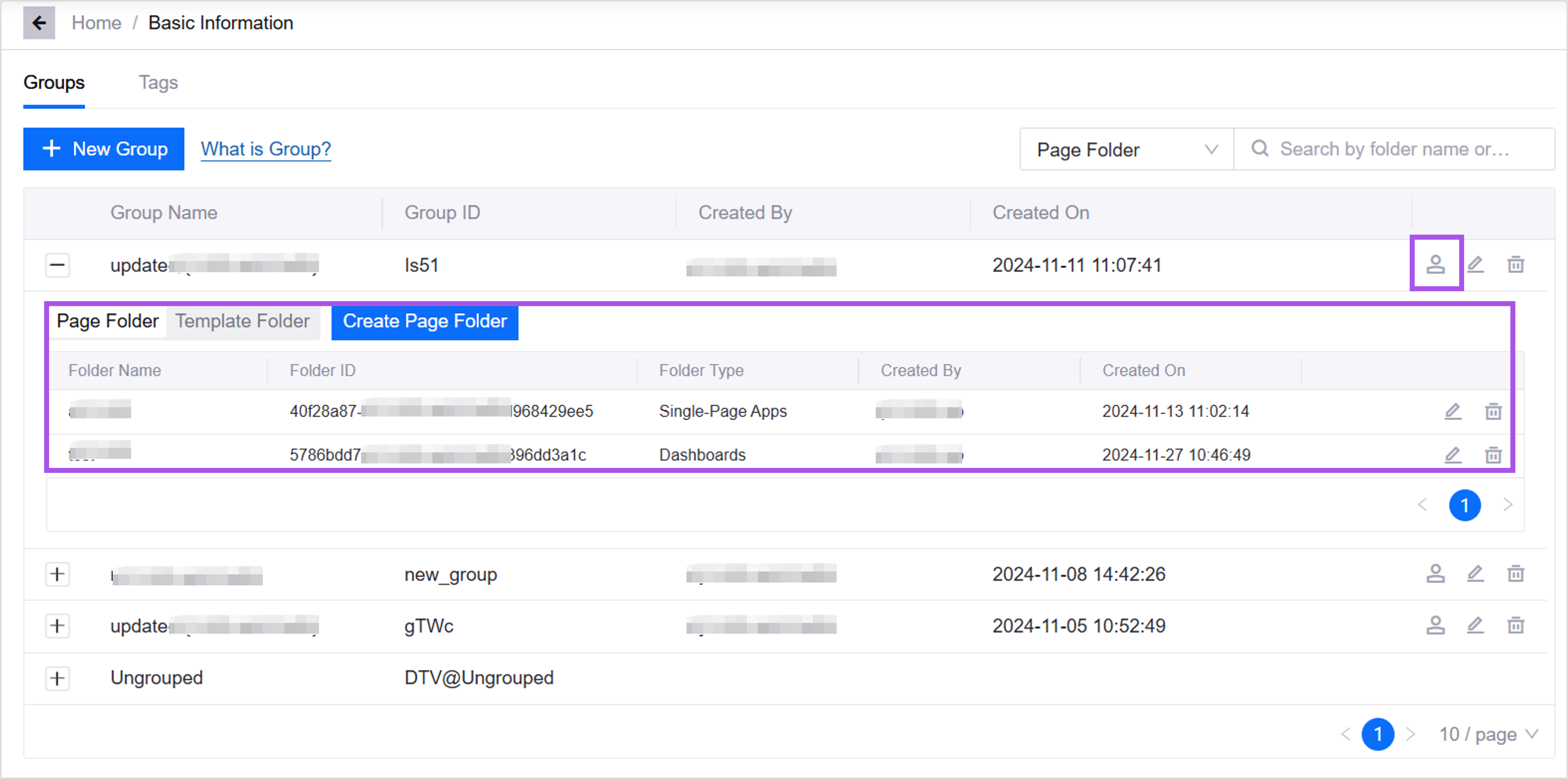Image resolution: width=1568 pixels, height=779 pixels.
Task: Open the What is Group? link
Action: (266, 149)
